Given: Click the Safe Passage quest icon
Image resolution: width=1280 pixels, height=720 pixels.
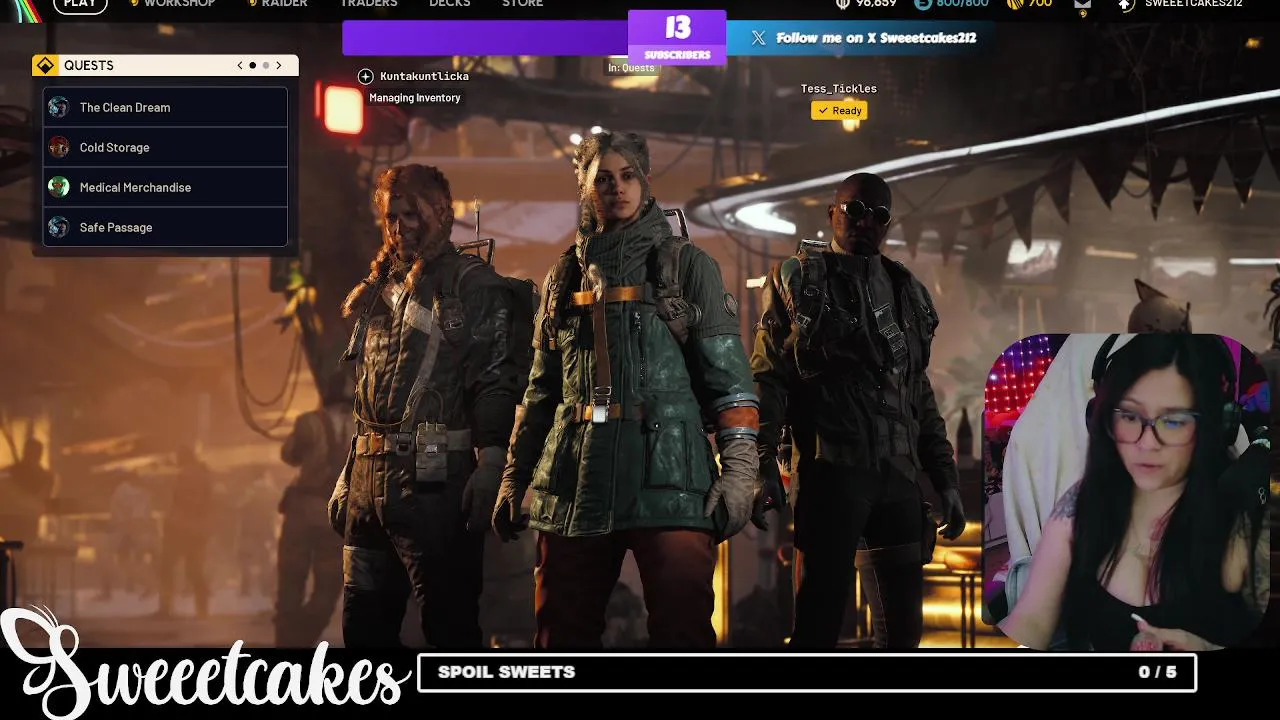Looking at the screenshot, I should click(x=59, y=227).
